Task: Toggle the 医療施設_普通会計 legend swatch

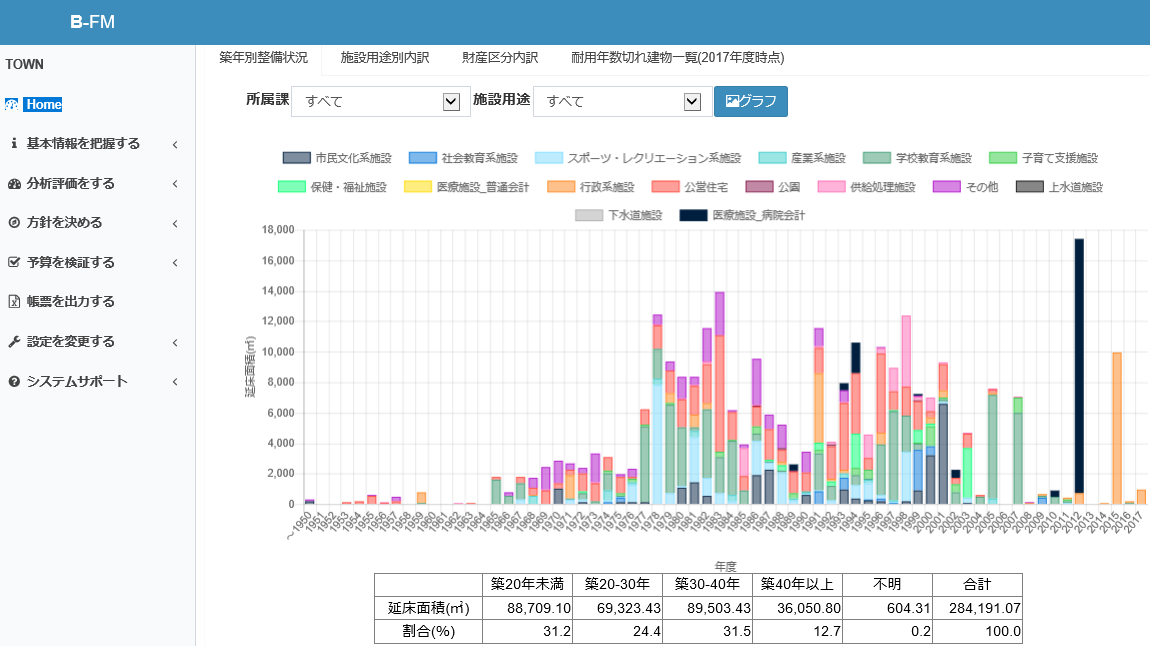Action: pos(418,187)
